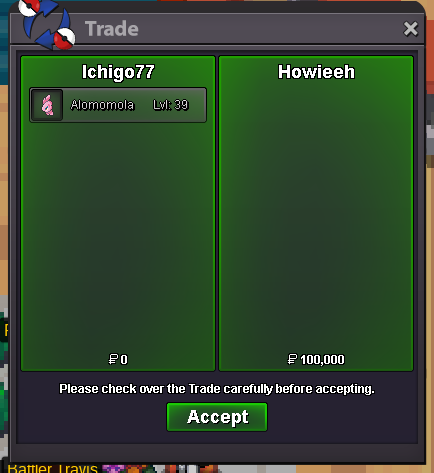Click the Pokédollar symbol beside 100,000
This screenshot has width=434, height=473.
click(x=292, y=359)
